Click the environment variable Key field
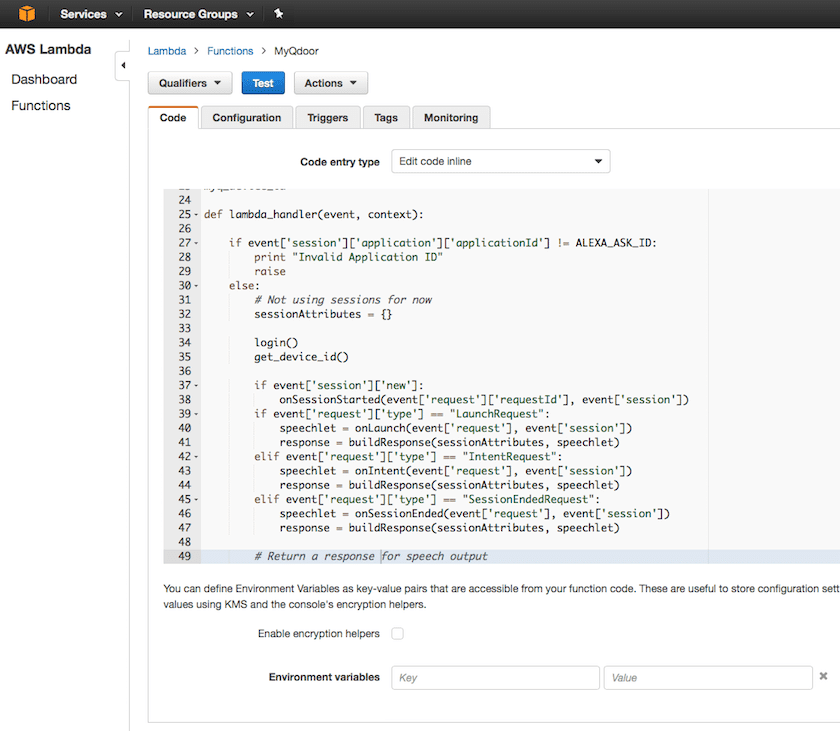This screenshot has width=840, height=731. (x=496, y=677)
